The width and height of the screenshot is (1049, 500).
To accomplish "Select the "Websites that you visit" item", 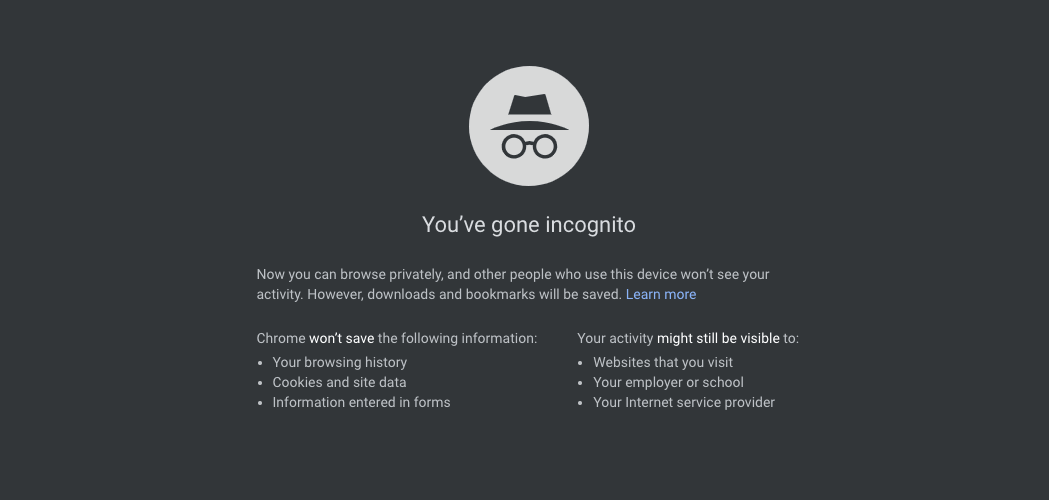I will click(x=663, y=363).
